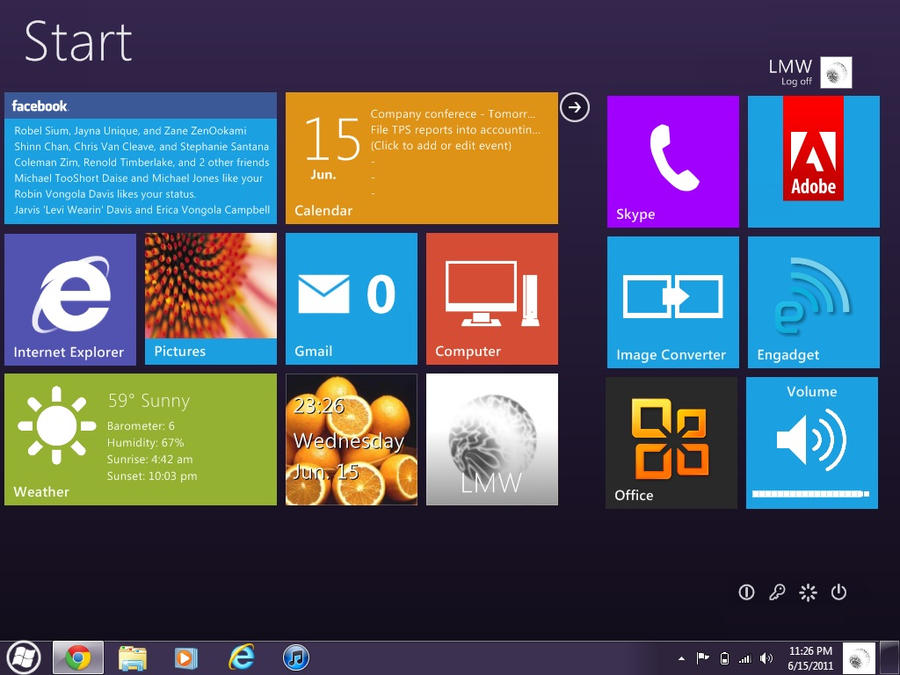Click the facebook tile header
Screen dimensions: 900x675
pyautogui.click(x=141, y=106)
